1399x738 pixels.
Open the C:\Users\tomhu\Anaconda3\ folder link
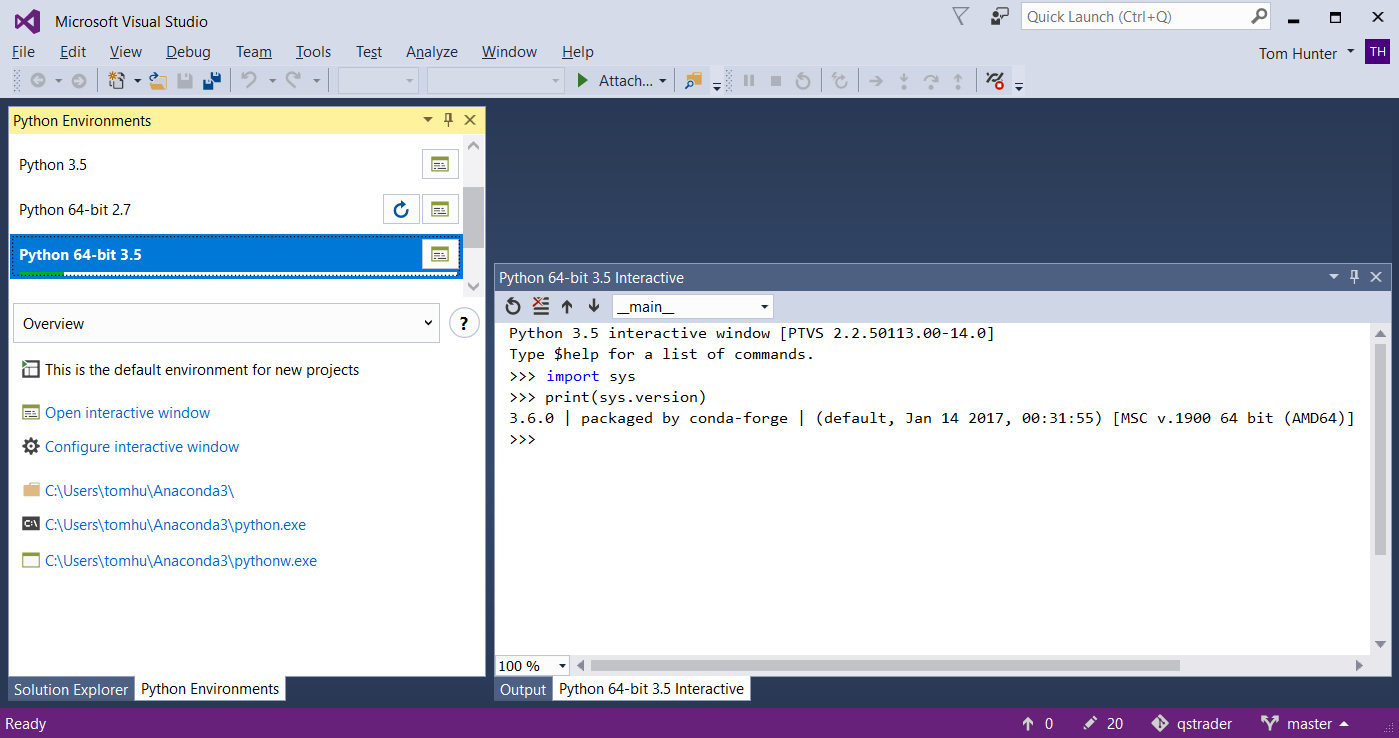point(139,491)
